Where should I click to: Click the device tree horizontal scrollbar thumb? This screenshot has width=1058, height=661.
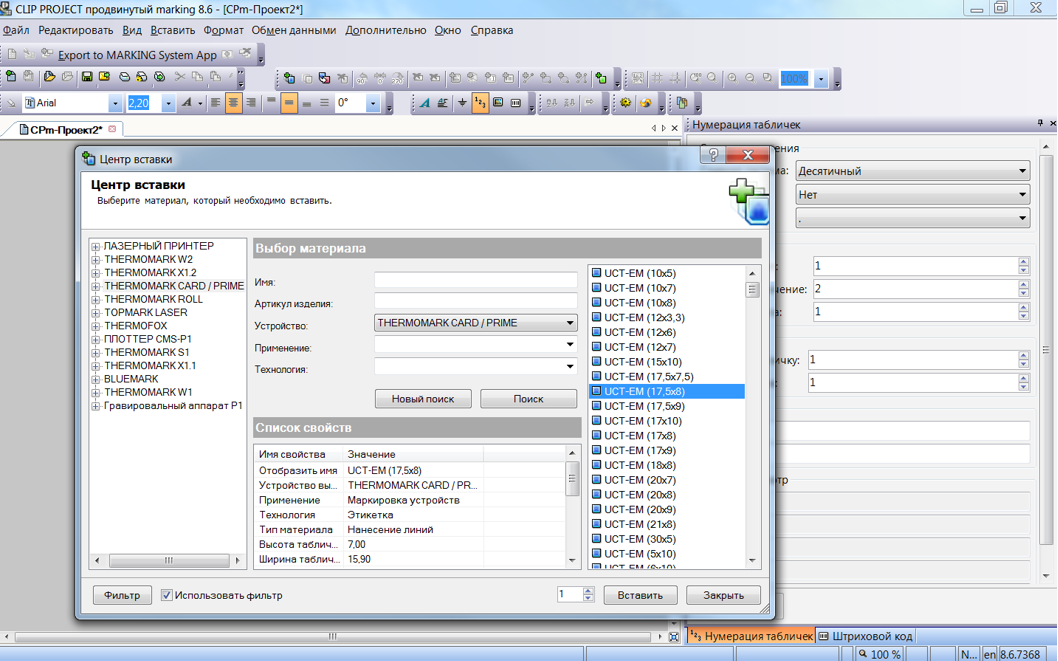[x=169, y=561]
